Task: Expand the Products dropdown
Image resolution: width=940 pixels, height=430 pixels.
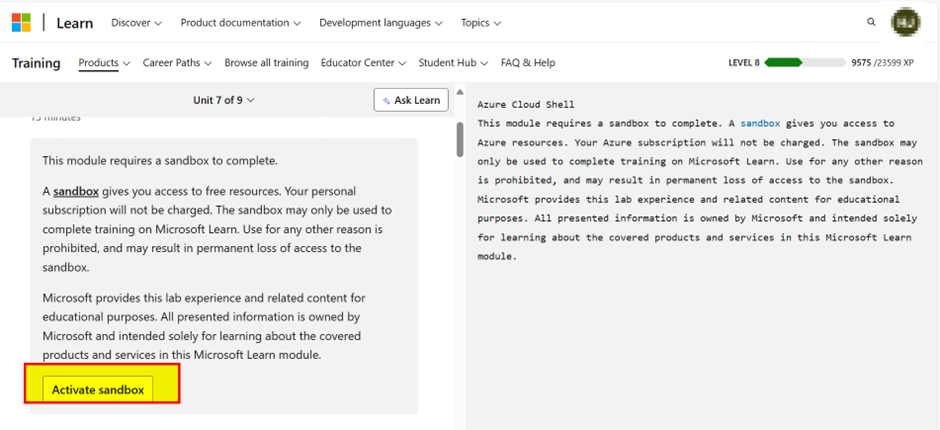Action: click(x=104, y=62)
